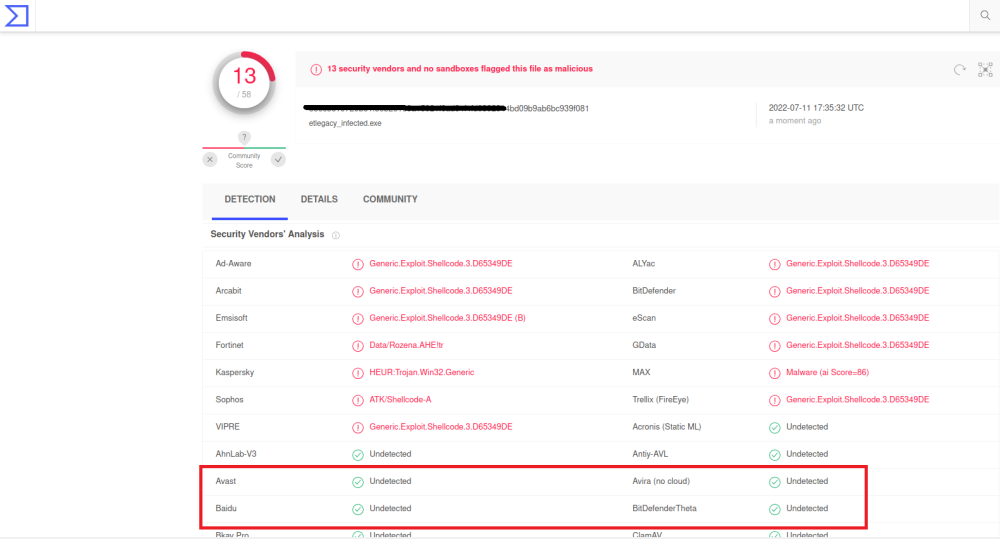Image resolution: width=1000 pixels, height=539 pixels.
Task: Click the BitDefender detection warning icon
Action: point(774,292)
